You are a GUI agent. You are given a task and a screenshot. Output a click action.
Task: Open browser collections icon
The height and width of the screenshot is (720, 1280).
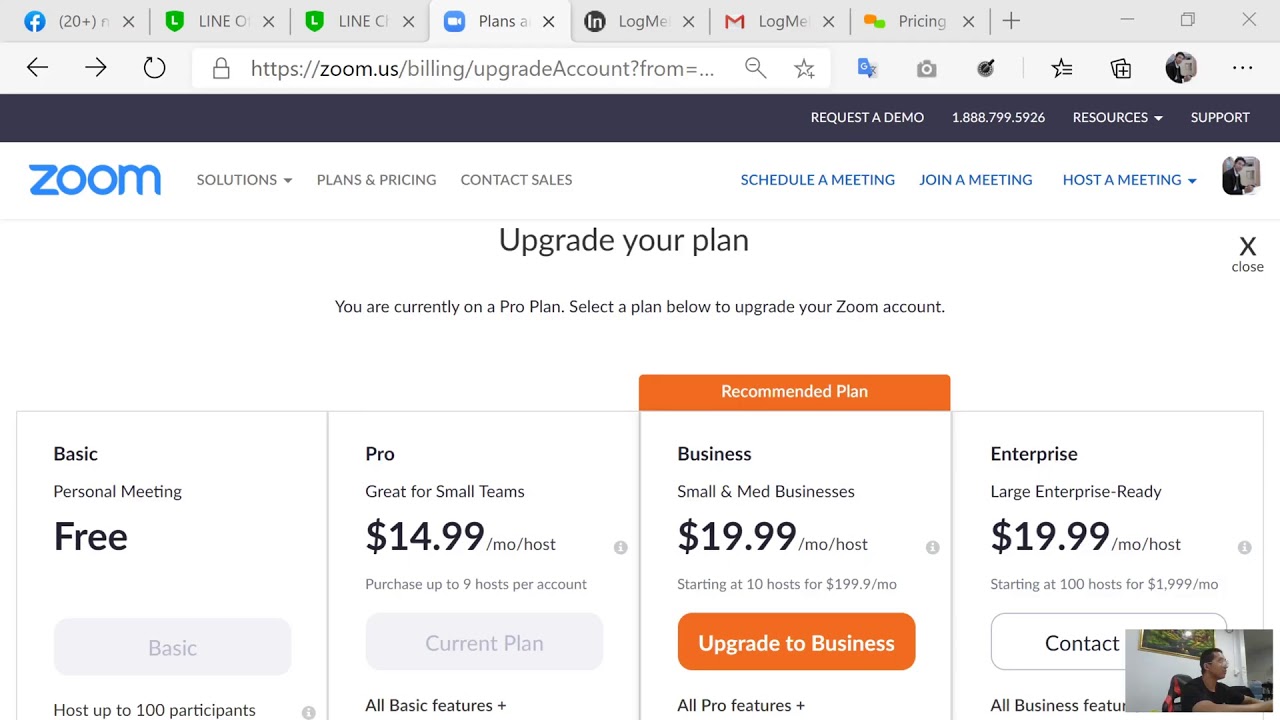pos(1121,68)
